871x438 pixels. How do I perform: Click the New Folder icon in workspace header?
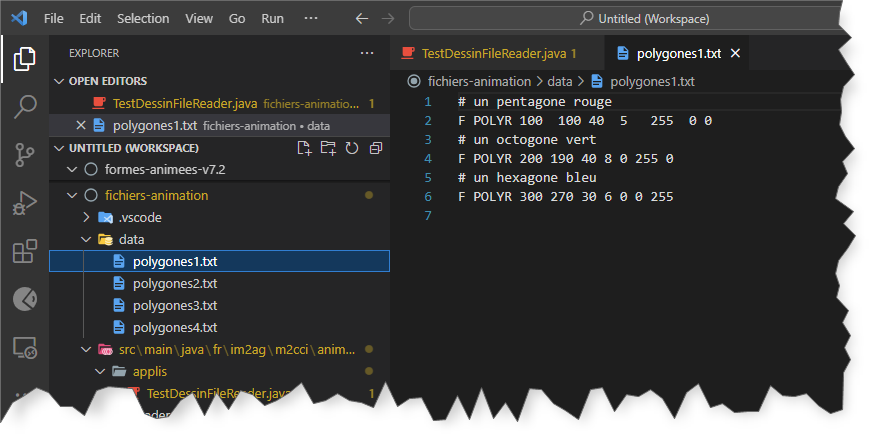(x=329, y=148)
